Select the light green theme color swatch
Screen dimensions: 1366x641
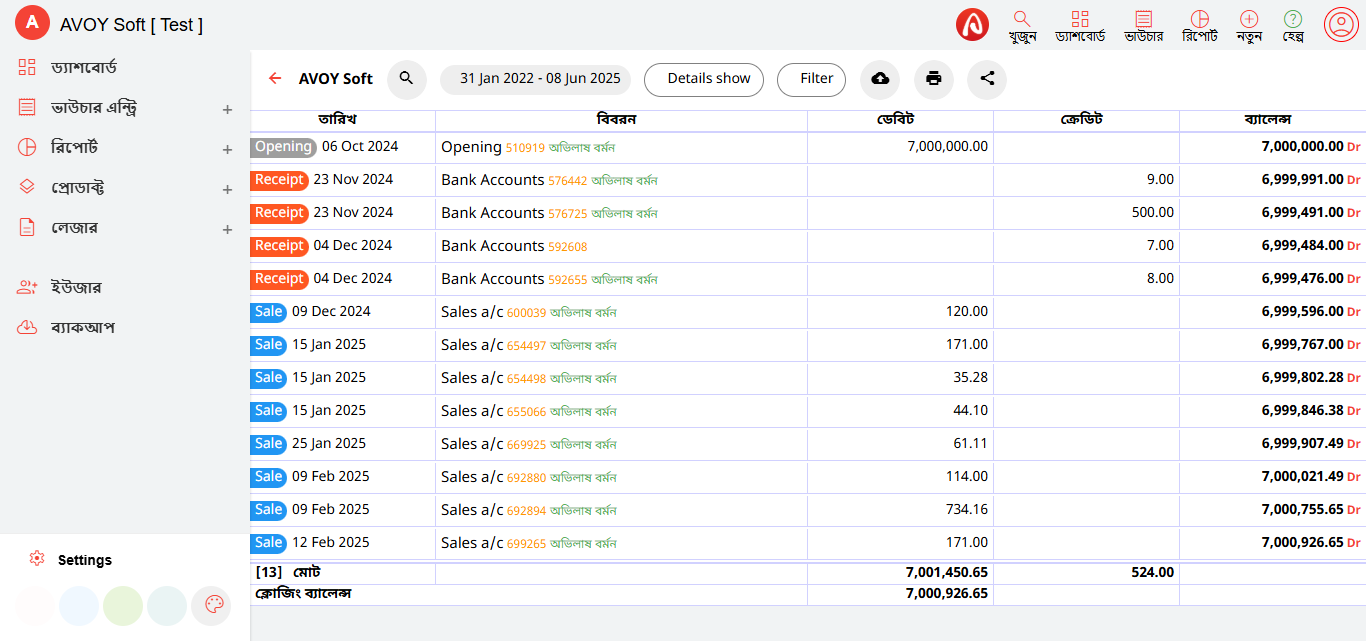[123, 606]
